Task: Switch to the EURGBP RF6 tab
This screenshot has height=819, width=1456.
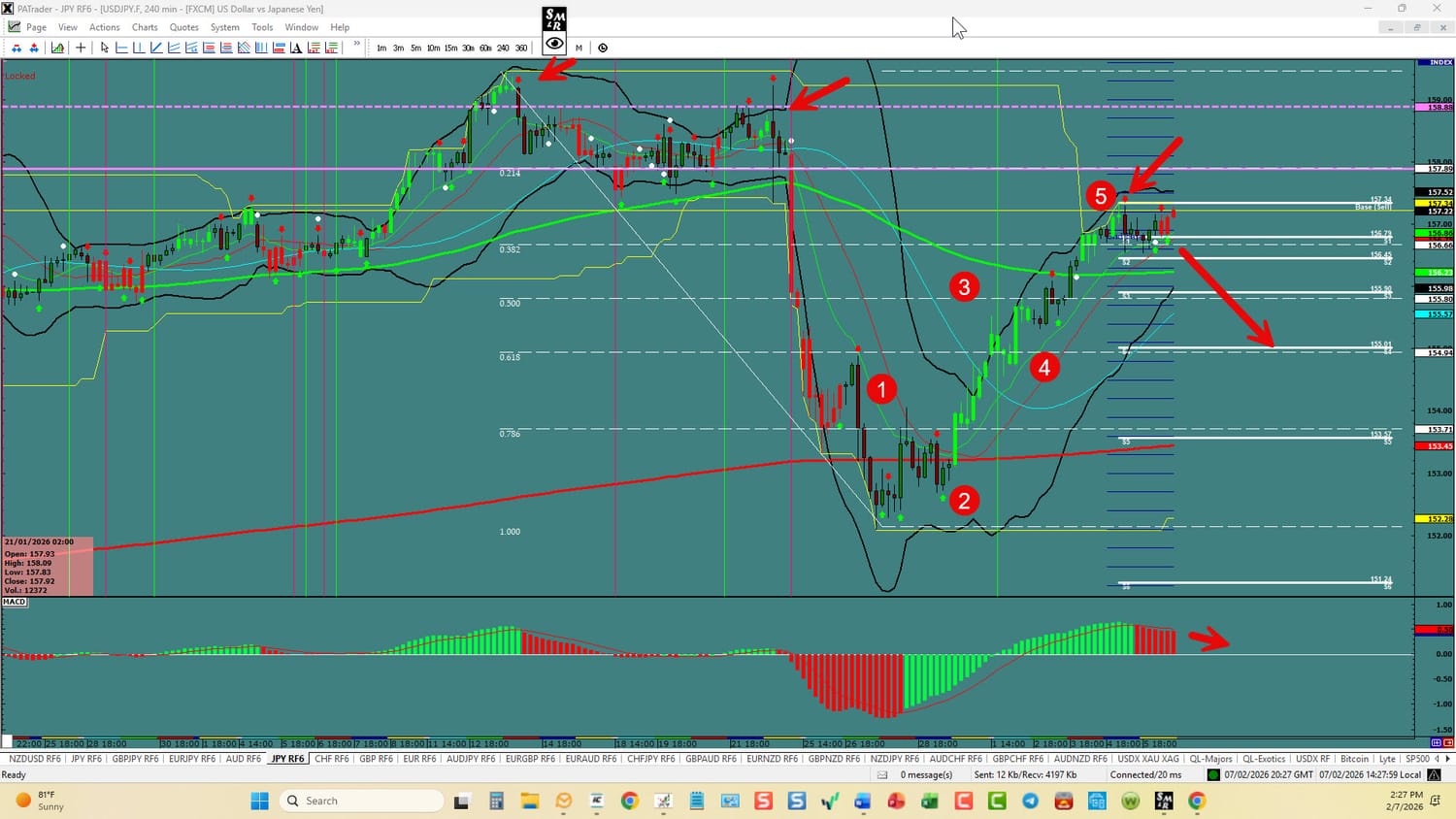Action: [x=530, y=759]
